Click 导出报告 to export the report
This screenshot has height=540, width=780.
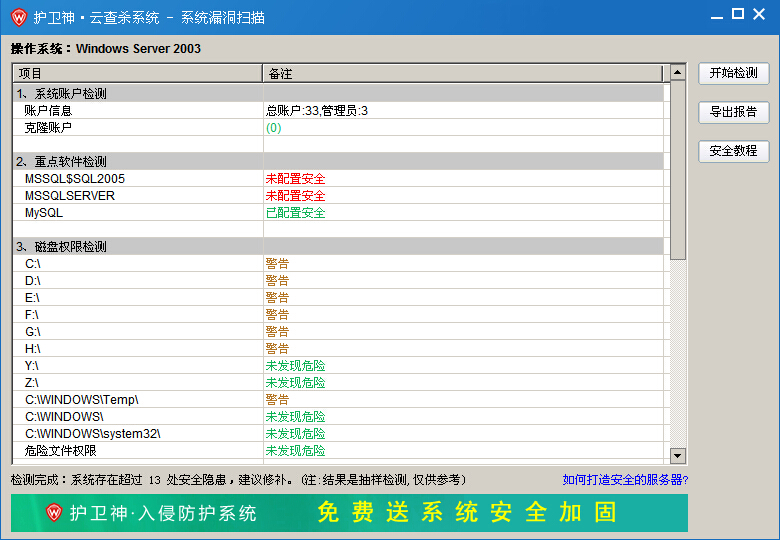[734, 112]
